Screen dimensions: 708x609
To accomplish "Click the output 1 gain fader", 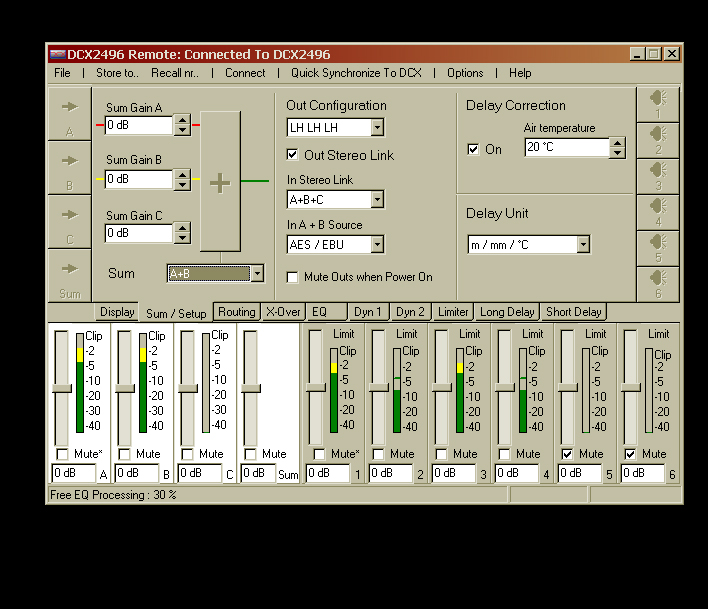I will (x=316, y=387).
